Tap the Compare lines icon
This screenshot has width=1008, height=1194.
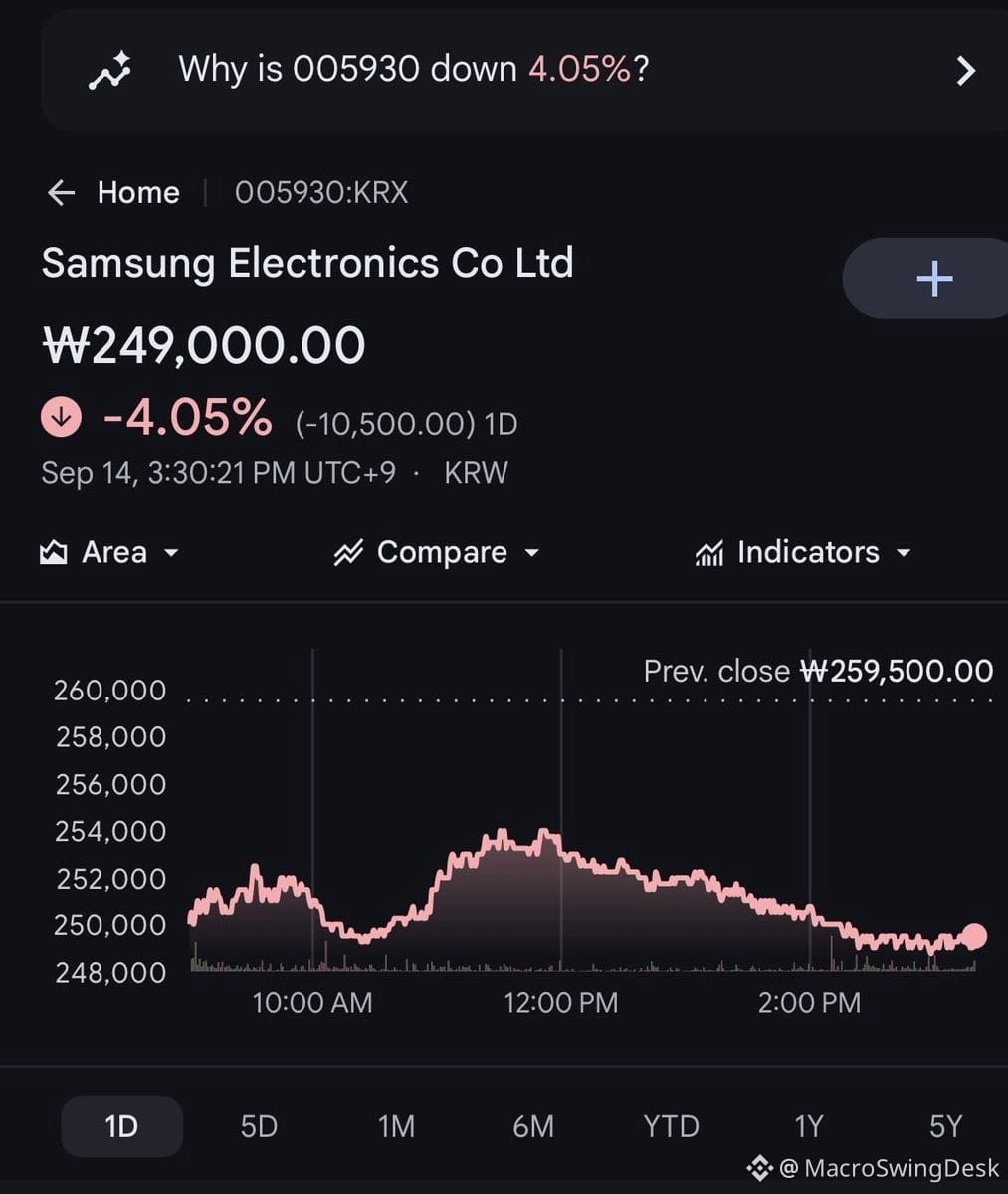(x=348, y=553)
